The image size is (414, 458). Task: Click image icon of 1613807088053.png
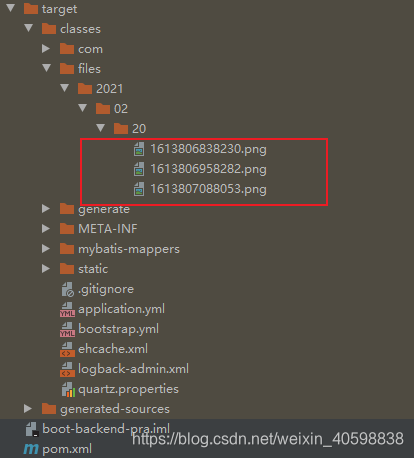tap(139, 189)
